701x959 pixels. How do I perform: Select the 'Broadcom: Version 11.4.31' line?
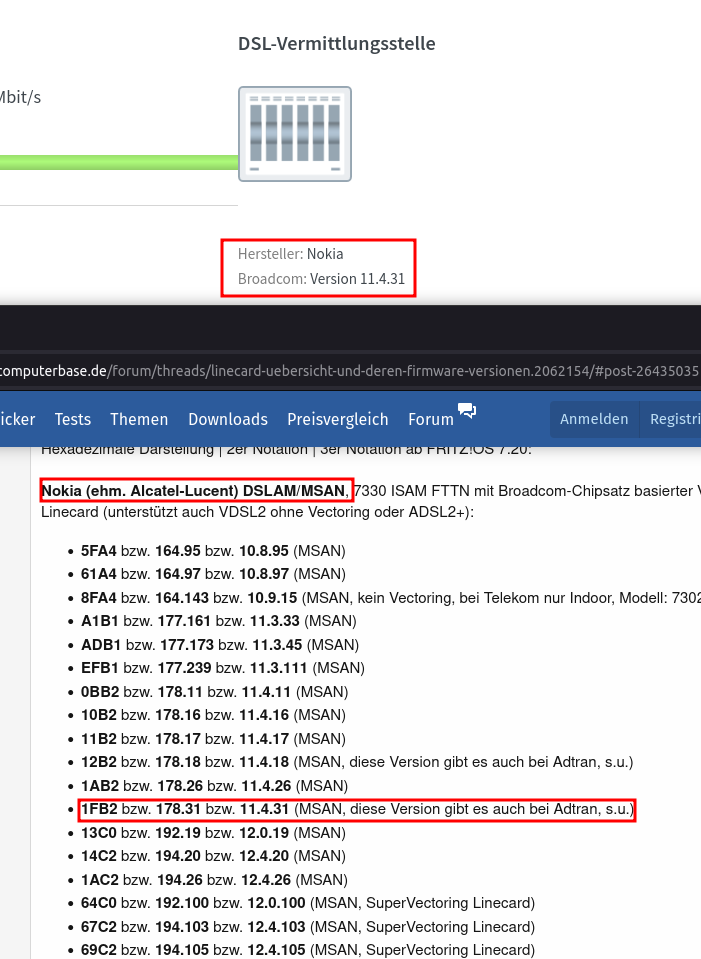tap(322, 279)
